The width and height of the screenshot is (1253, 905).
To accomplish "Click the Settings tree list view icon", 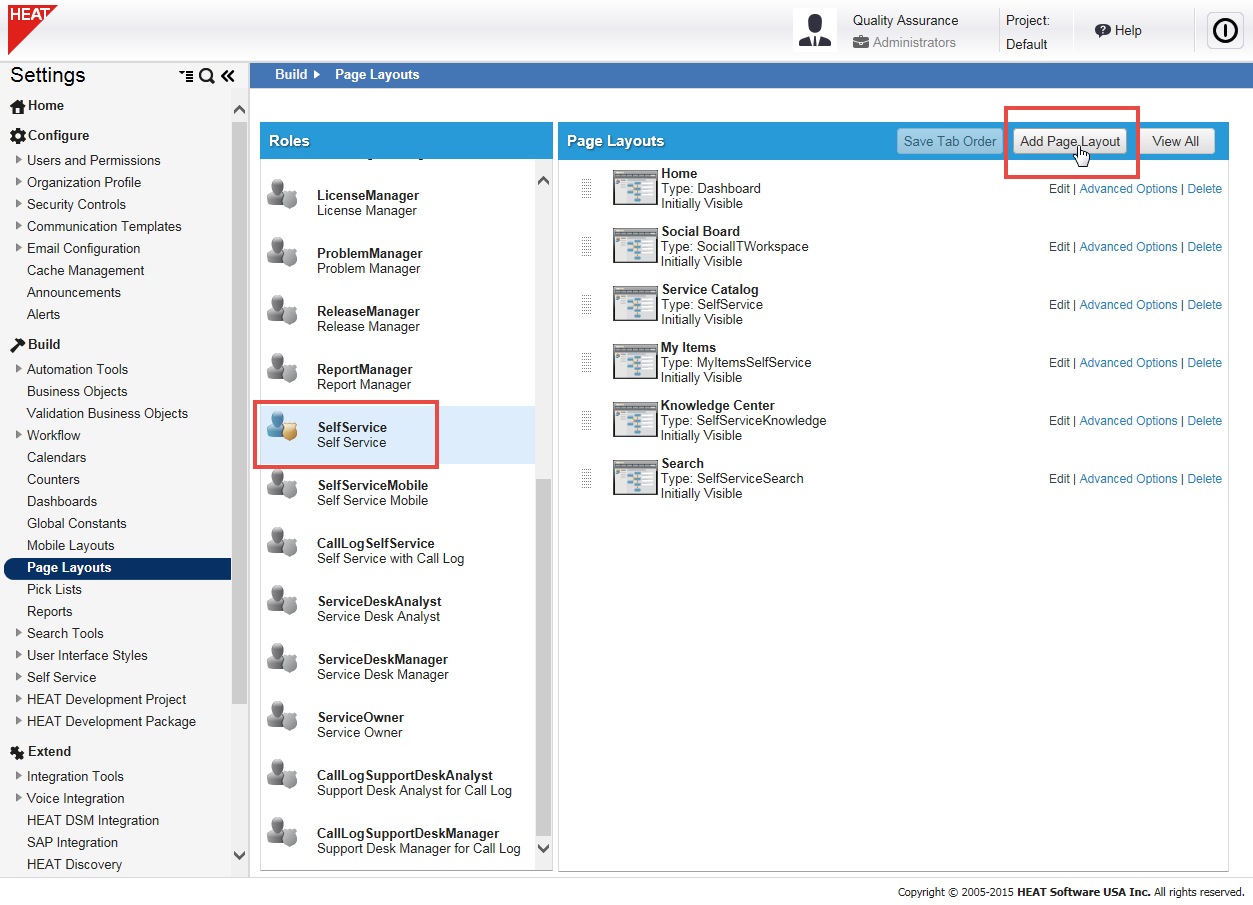I will pyautogui.click(x=186, y=76).
